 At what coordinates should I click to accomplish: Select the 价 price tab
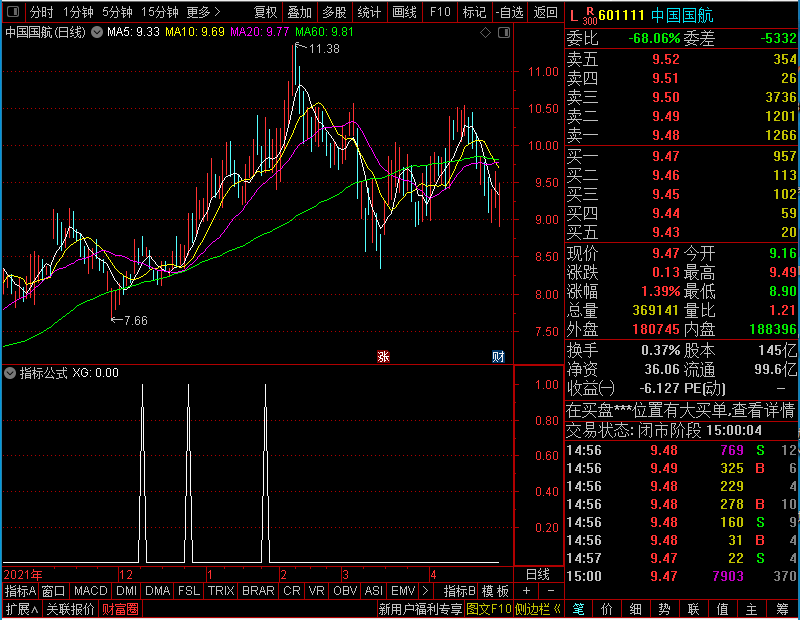click(607, 609)
